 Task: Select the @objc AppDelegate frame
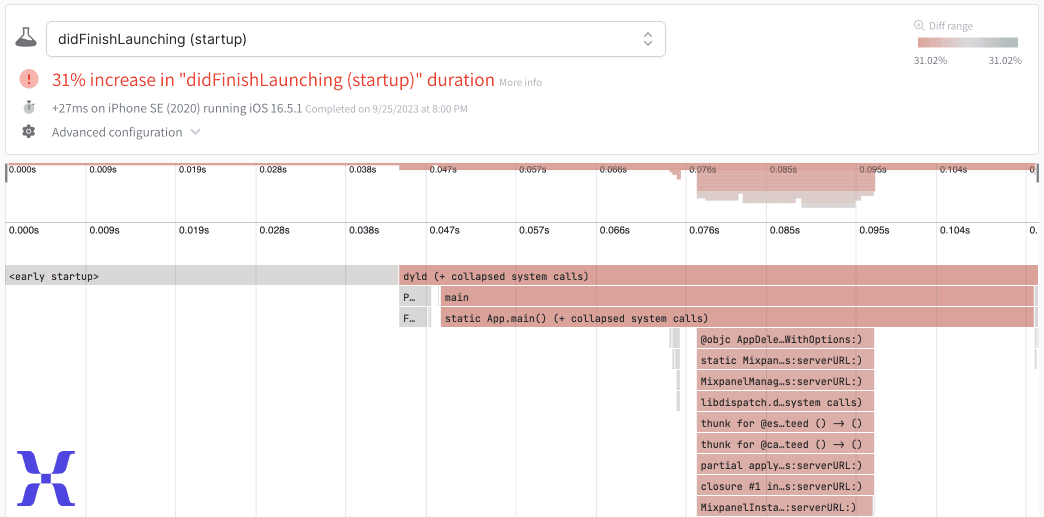(785, 339)
